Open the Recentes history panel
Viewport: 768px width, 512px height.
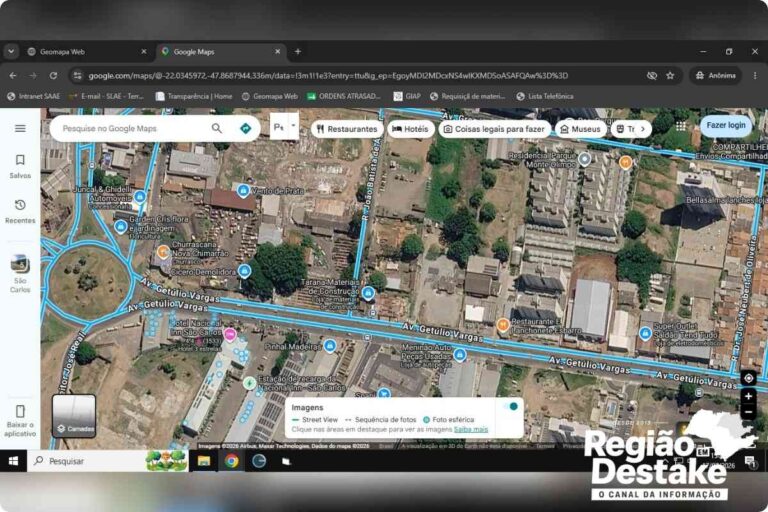click(20, 212)
